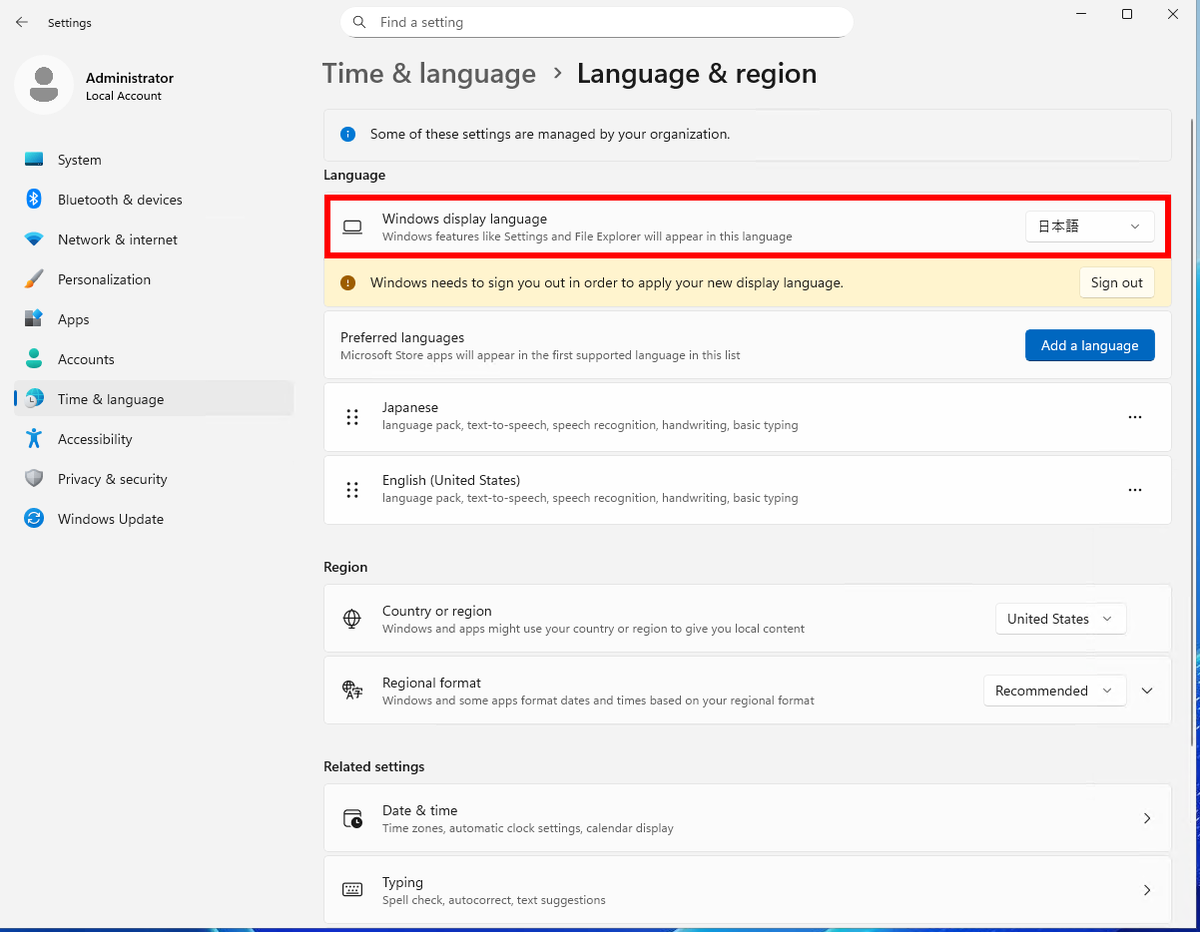
Task: Click the Find a setting search field
Action: (597, 21)
